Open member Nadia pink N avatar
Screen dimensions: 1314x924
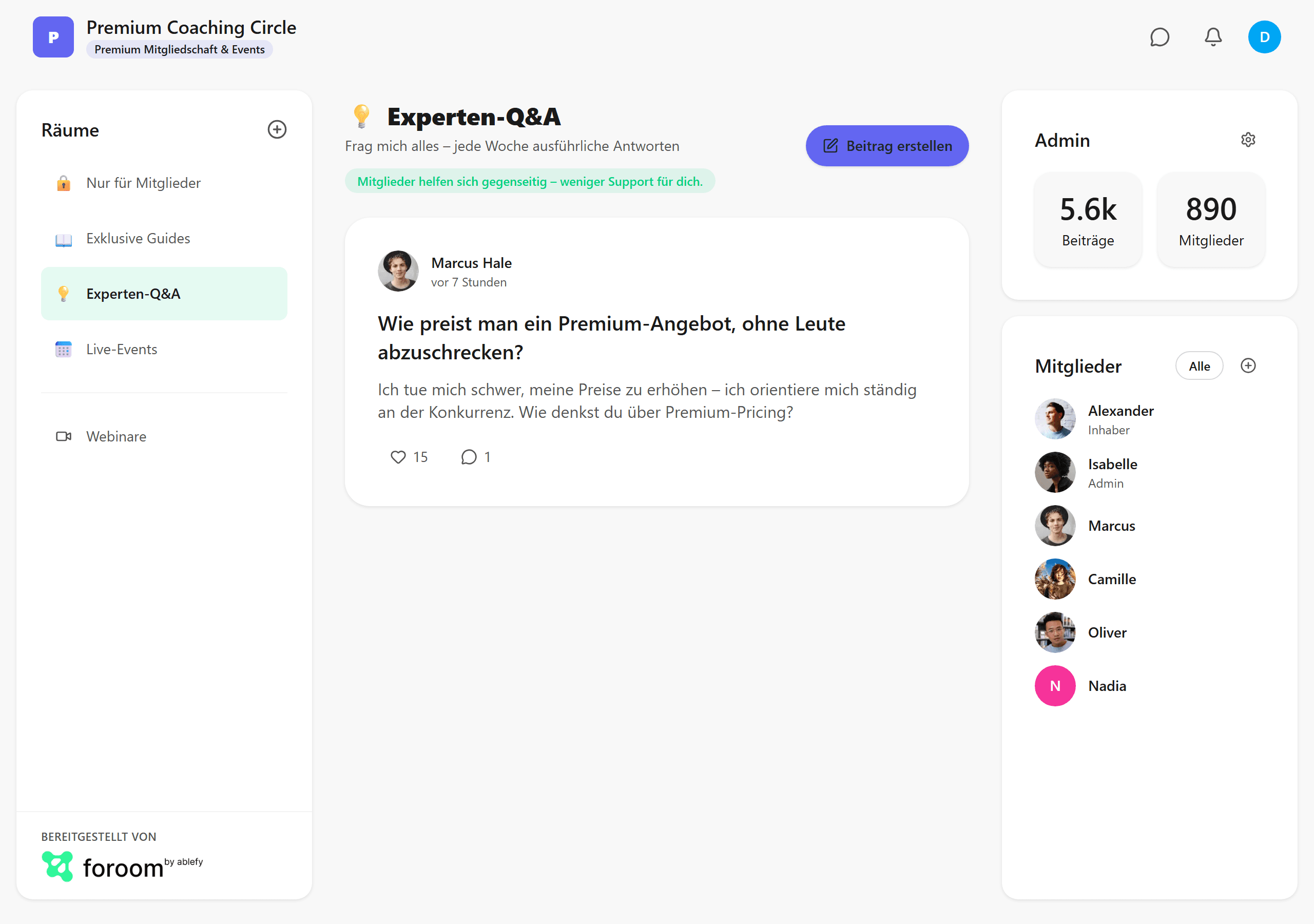1055,686
